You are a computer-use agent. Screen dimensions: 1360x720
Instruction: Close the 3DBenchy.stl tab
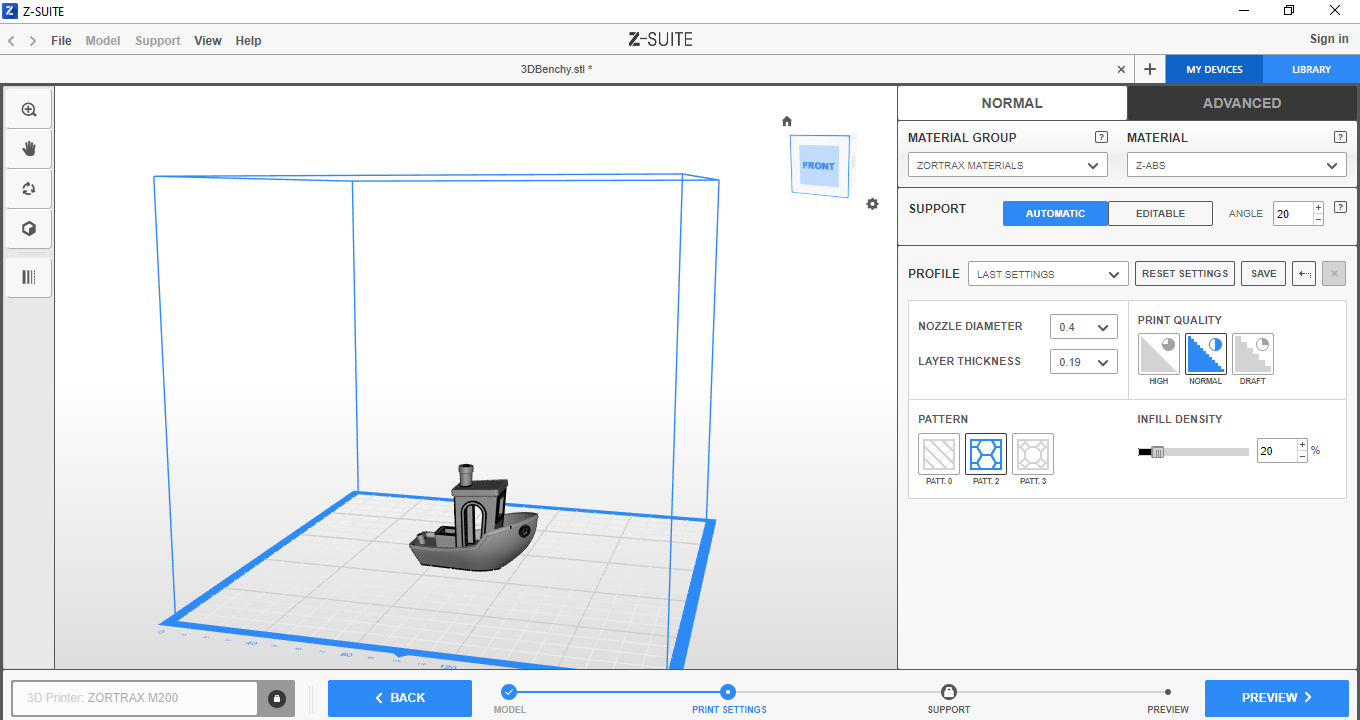[x=1121, y=69]
